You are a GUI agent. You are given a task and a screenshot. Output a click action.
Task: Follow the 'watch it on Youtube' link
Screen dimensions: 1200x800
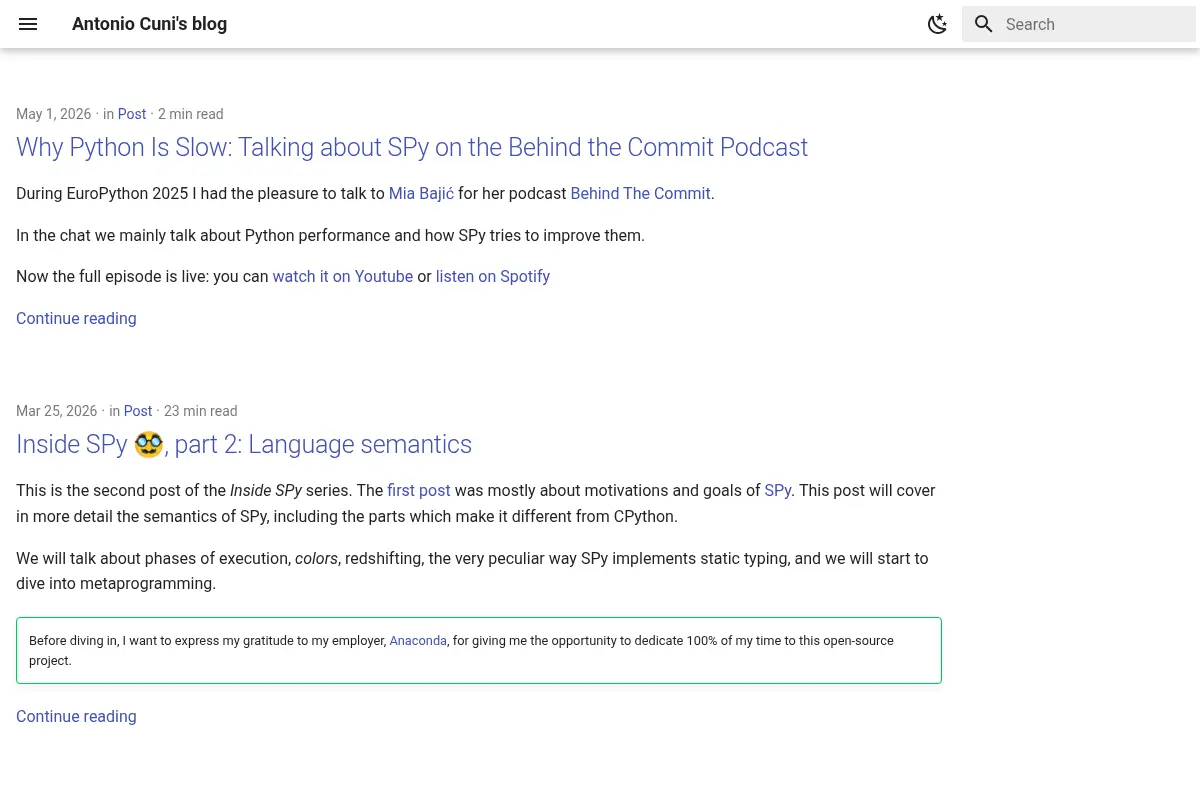click(x=343, y=277)
